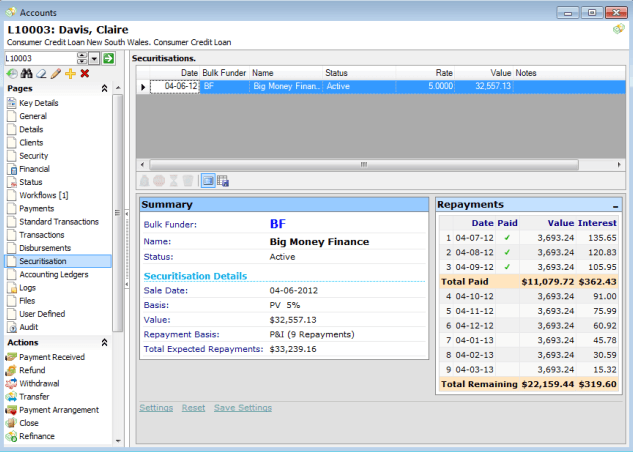Open the Clients page
Viewport: 633px width, 452px height.
[x=31, y=142]
